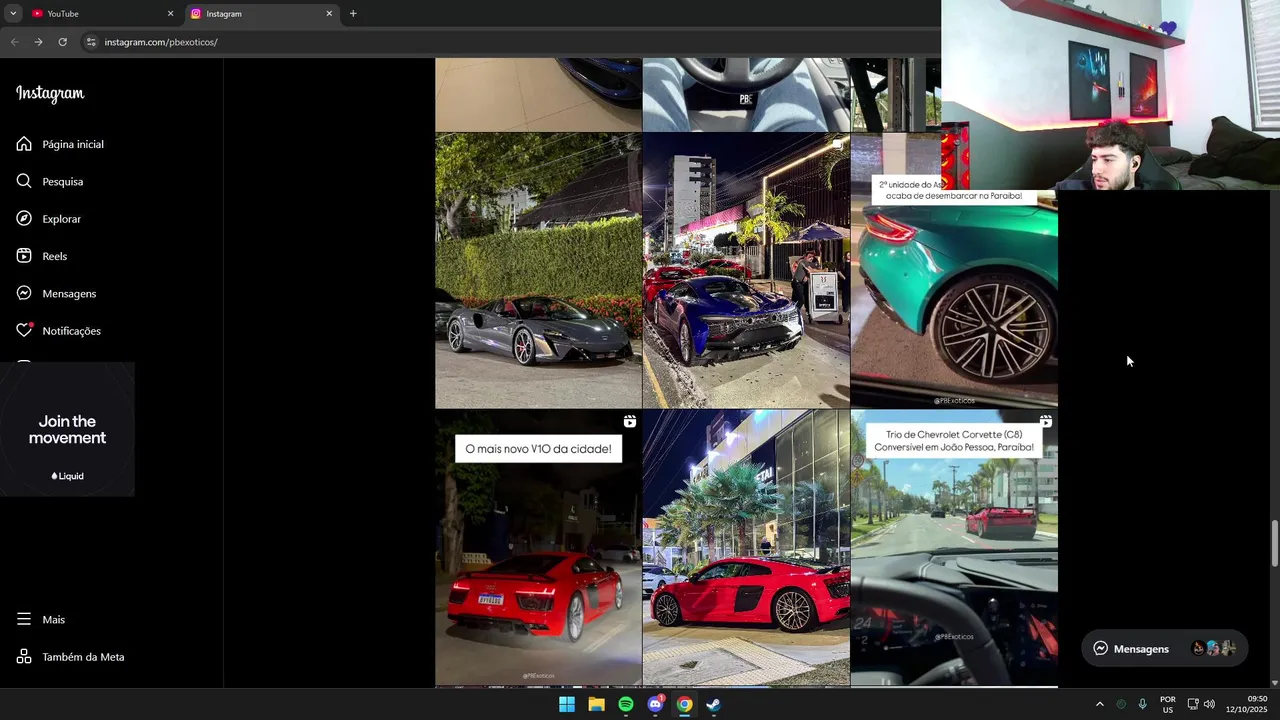Open the Notificações heart icon
The height and width of the screenshot is (720, 1280).
[24, 330]
